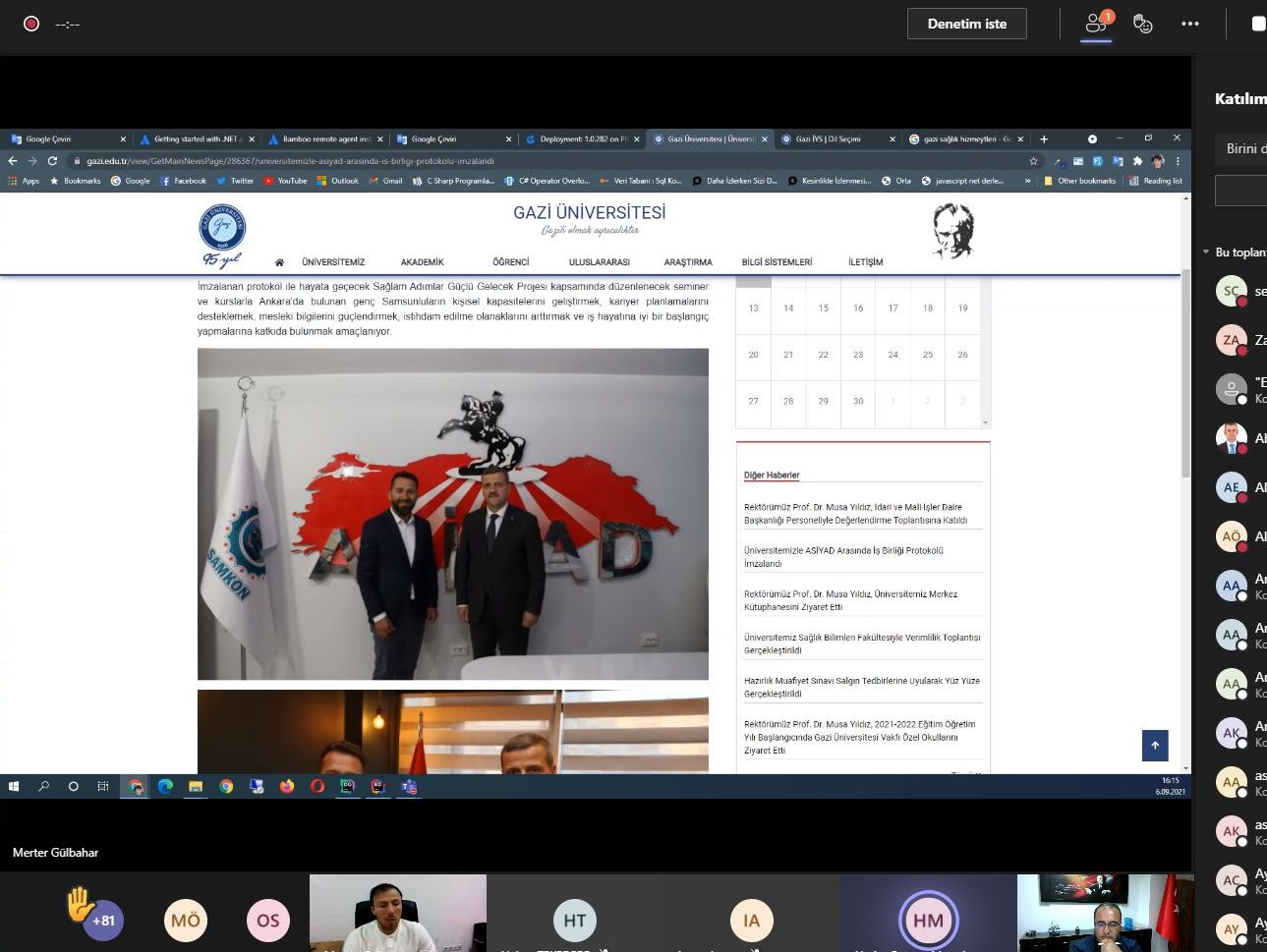
Task: Select participant with ZA avatar in list
Action: [x=1232, y=340]
